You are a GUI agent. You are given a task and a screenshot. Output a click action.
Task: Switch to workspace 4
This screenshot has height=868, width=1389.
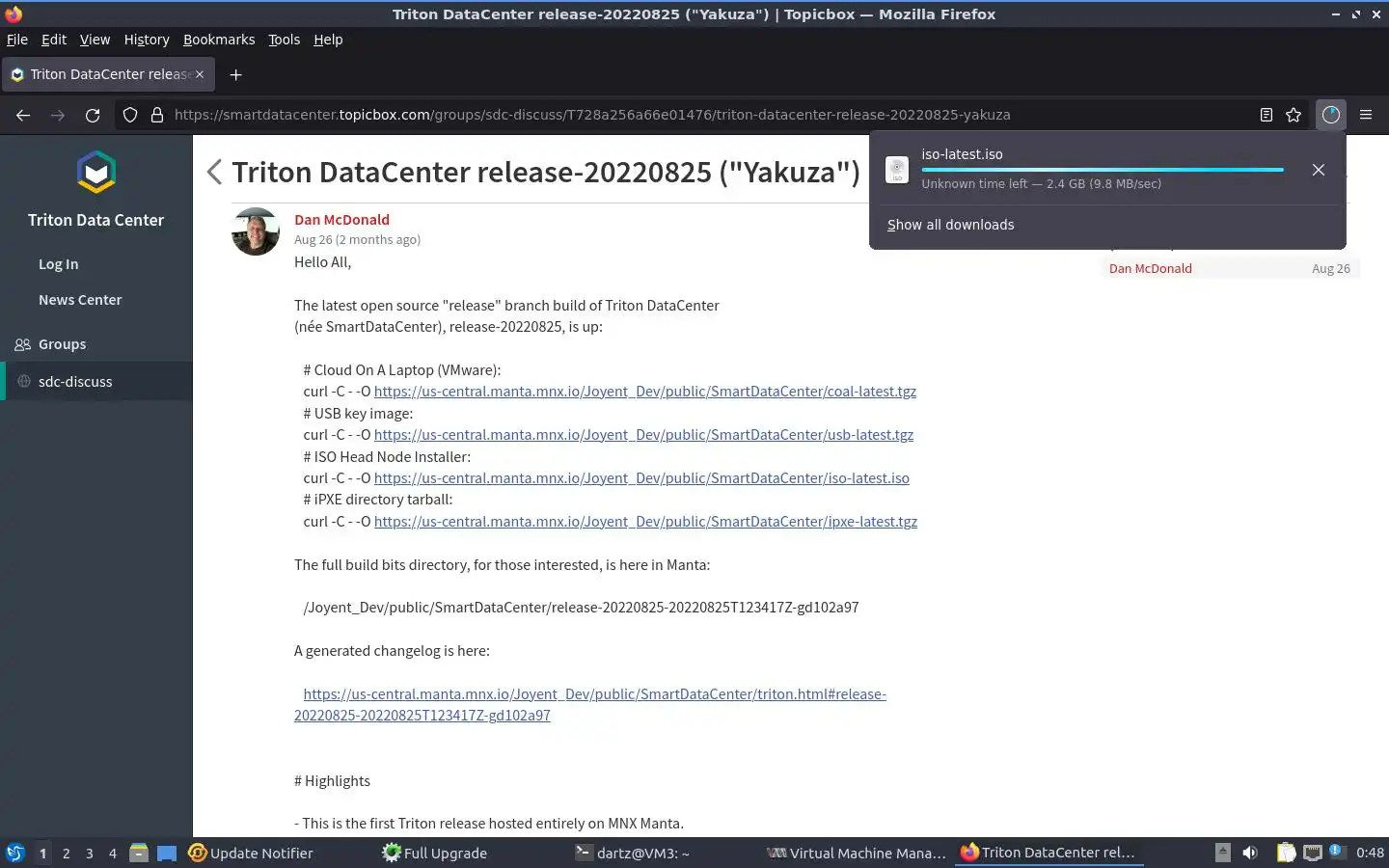point(113,853)
